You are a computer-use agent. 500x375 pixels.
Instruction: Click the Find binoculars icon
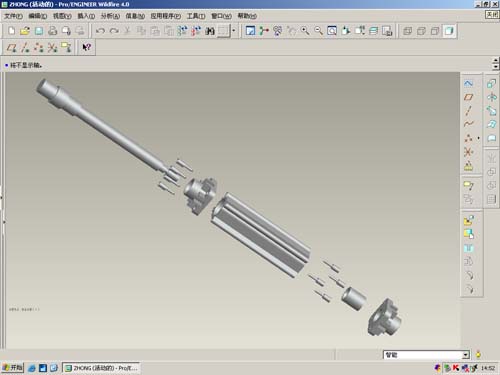(x=210, y=31)
